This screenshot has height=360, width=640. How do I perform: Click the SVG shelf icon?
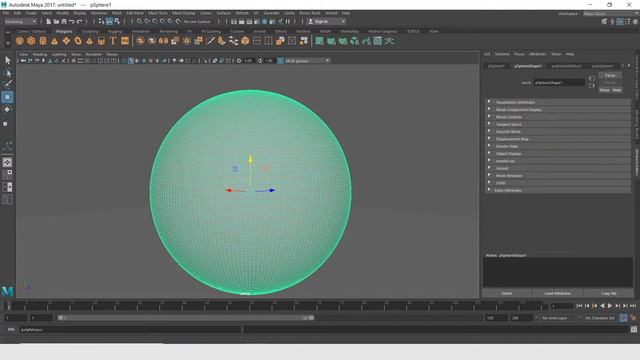[125, 41]
